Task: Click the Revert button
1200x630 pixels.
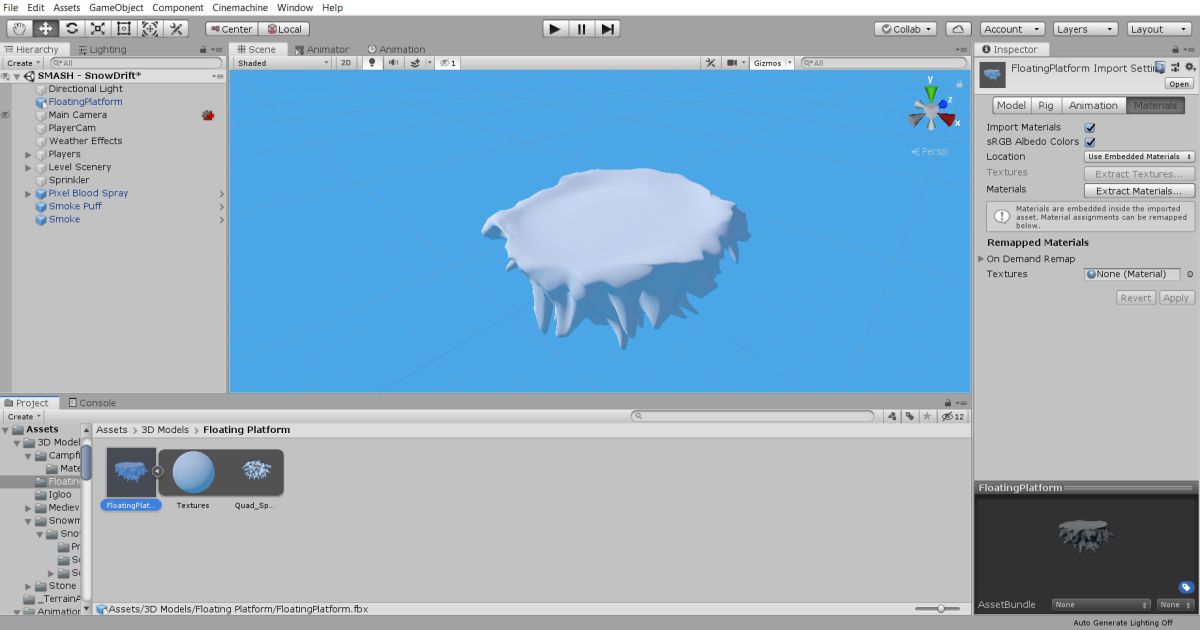Action: (1136, 298)
